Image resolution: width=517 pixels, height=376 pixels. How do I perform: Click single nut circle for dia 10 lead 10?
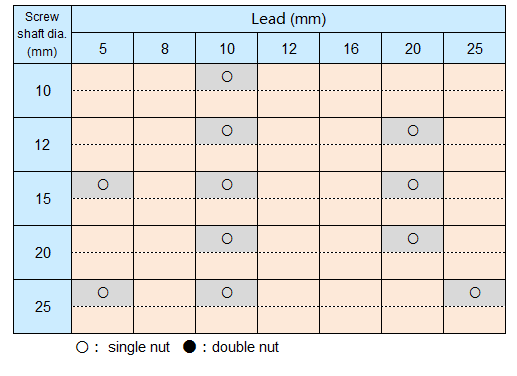[227, 77]
